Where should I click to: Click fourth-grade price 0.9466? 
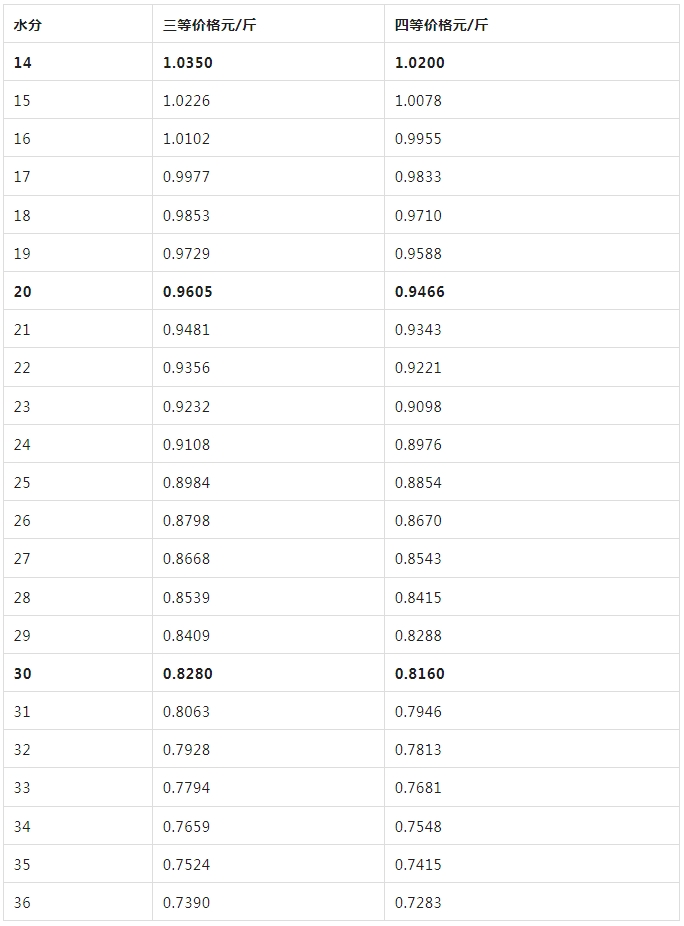tap(420, 292)
